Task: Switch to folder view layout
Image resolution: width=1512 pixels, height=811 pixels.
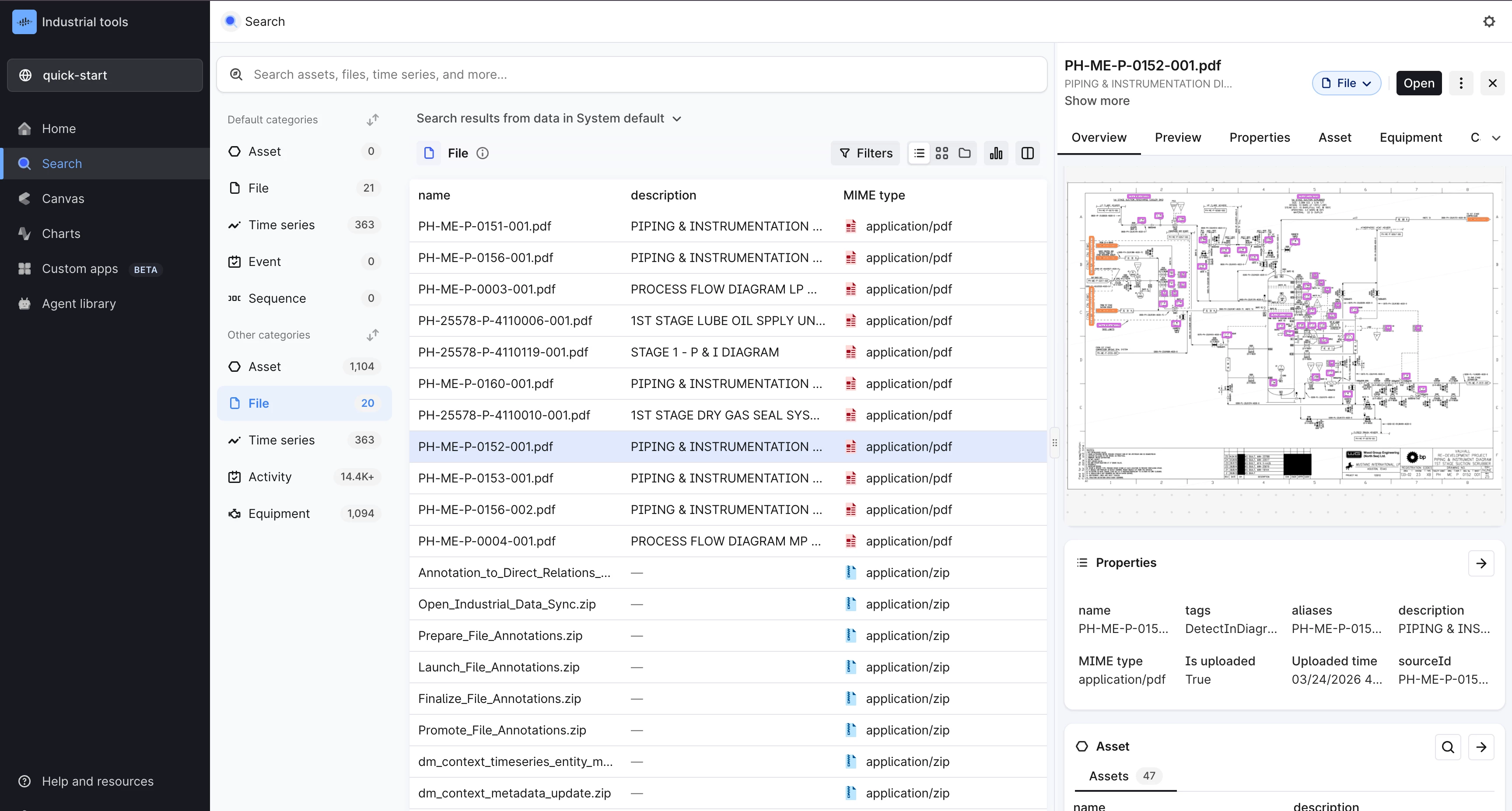Action: pyautogui.click(x=964, y=153)
